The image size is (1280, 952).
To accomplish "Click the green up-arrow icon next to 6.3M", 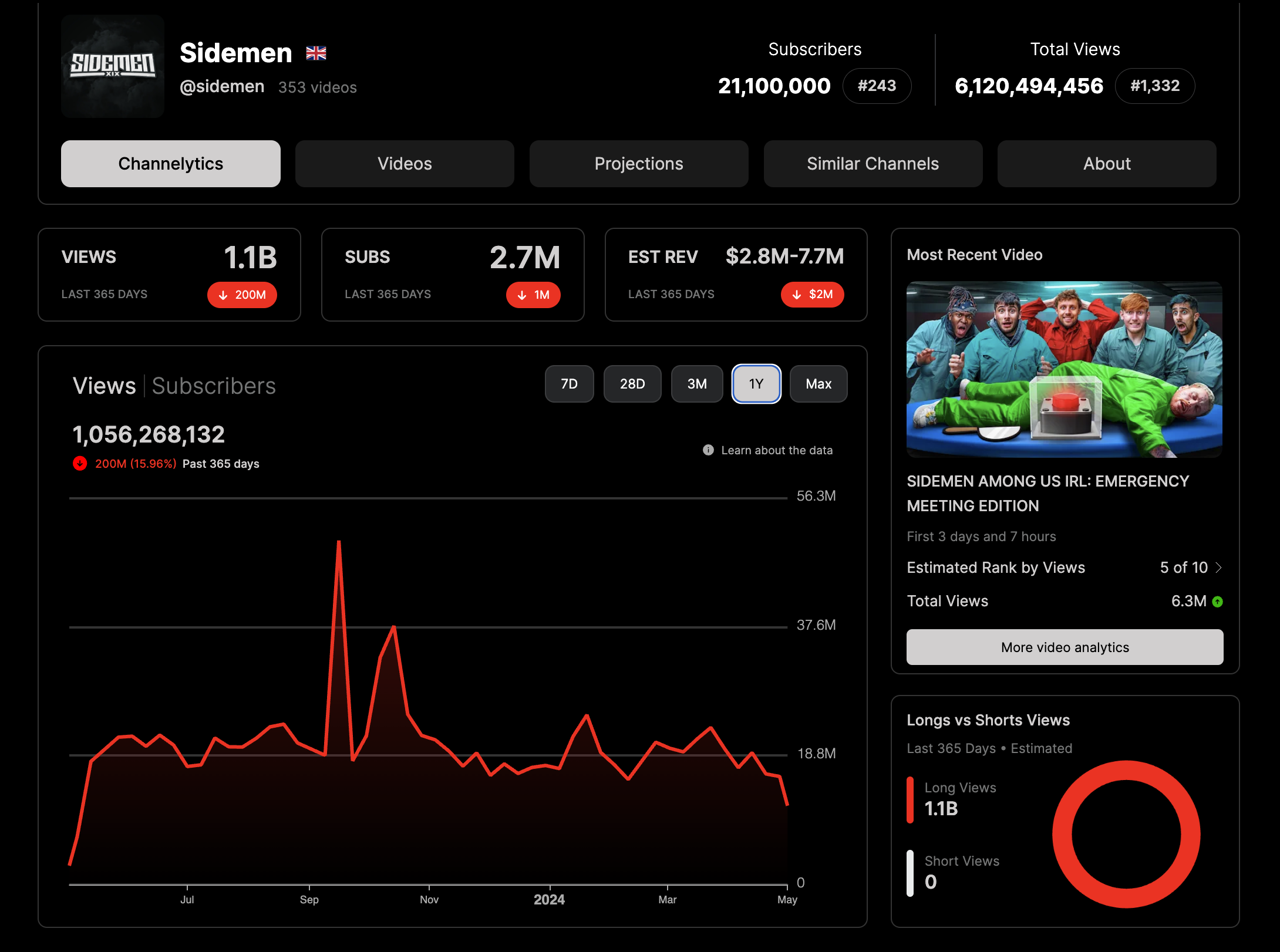I will [1218, 602].
